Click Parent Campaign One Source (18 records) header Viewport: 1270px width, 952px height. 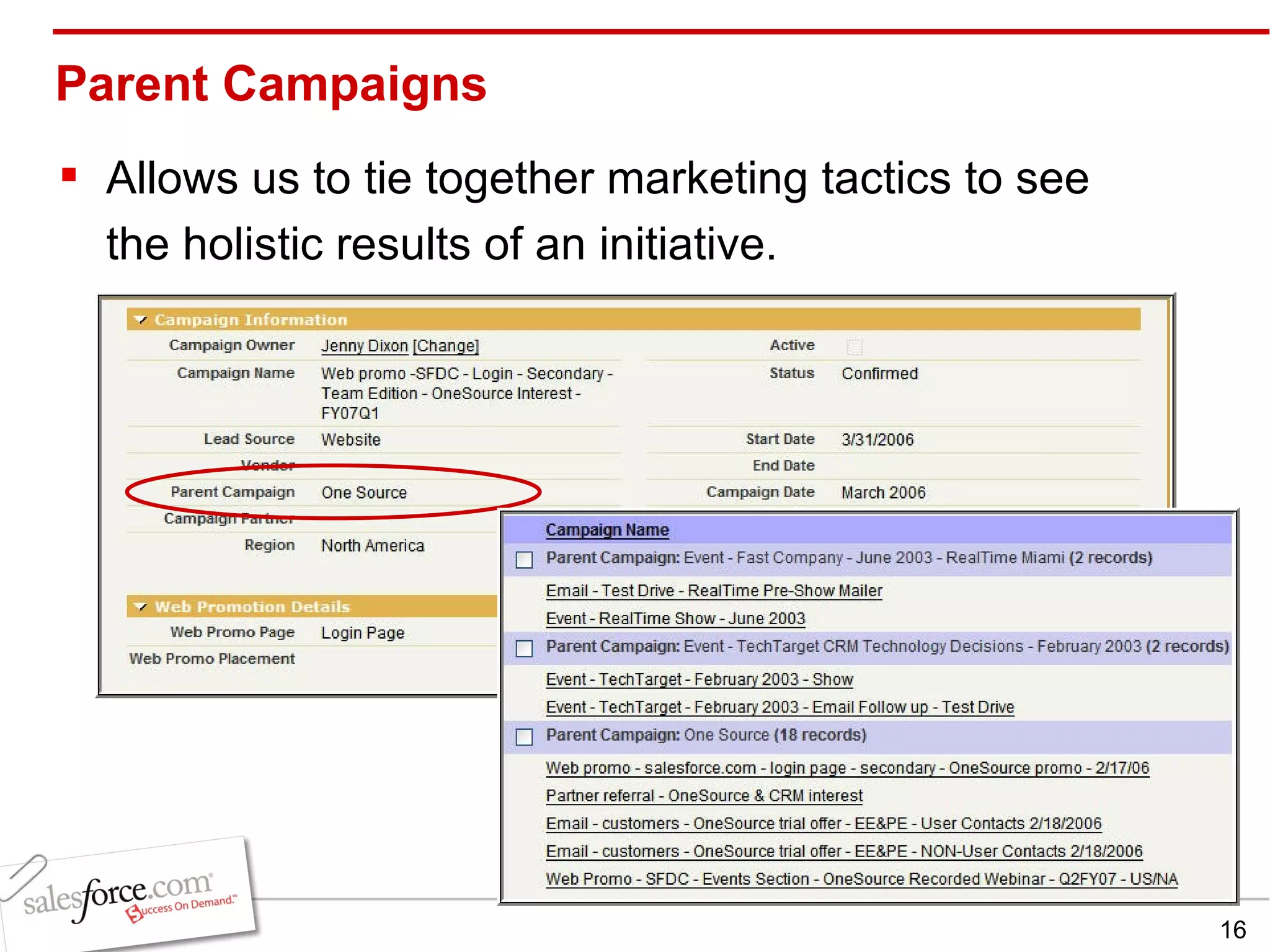coord(706,735)
